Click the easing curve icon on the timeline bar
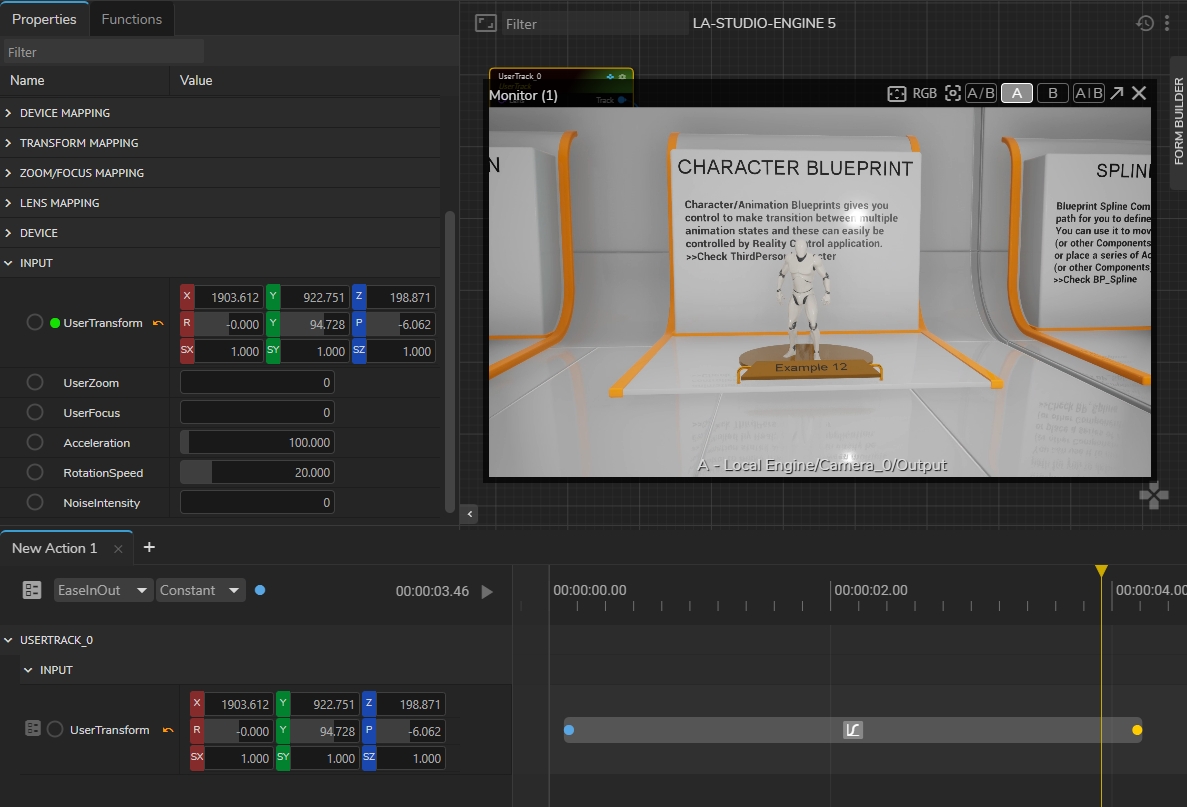The height and width of the screenshot is (807, 1187). [x=852, y=730]
